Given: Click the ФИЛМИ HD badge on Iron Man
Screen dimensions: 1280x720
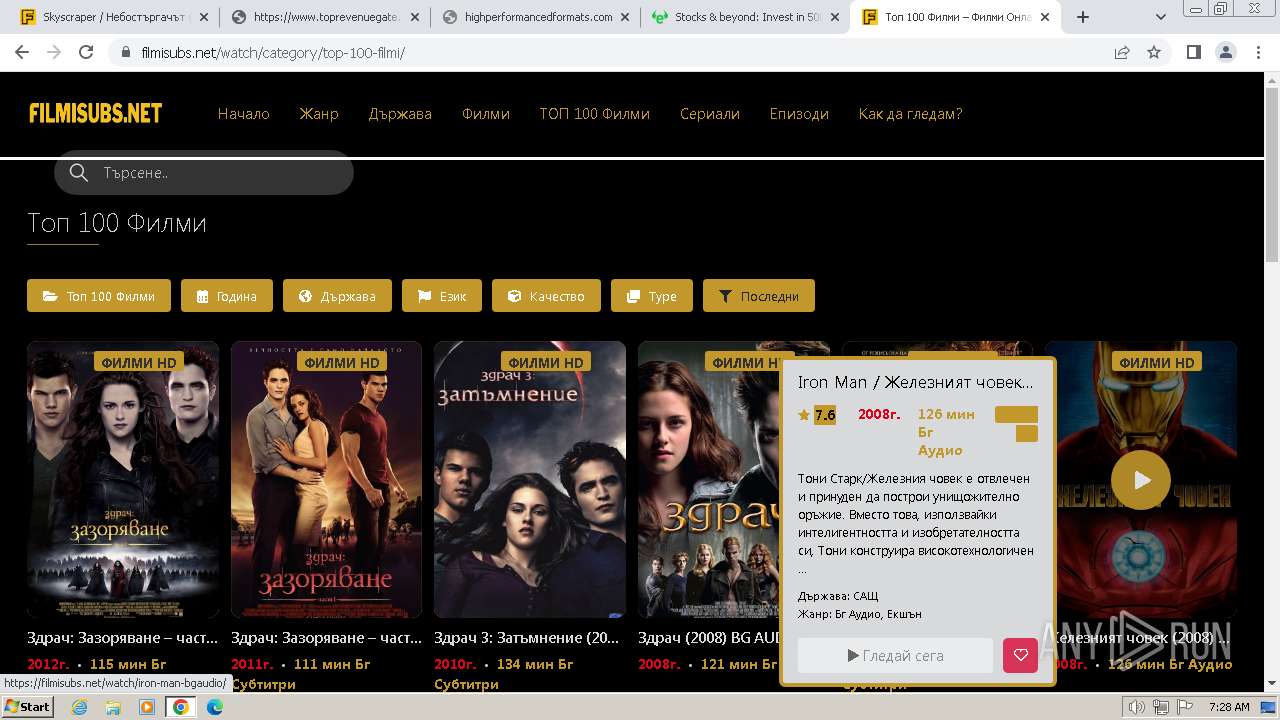Looking at the screenshot, I should point(1156,362).
